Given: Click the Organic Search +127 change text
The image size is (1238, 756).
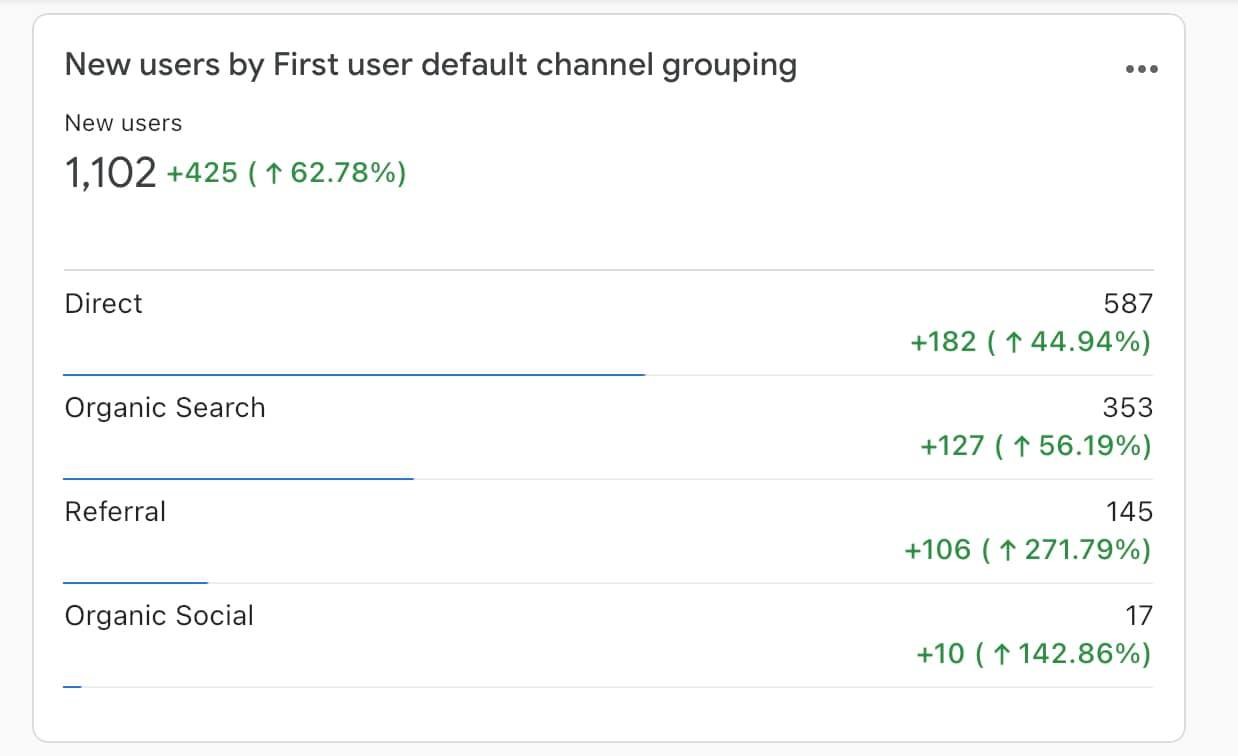Looking at the screenshot, I should click(1035, 446).
